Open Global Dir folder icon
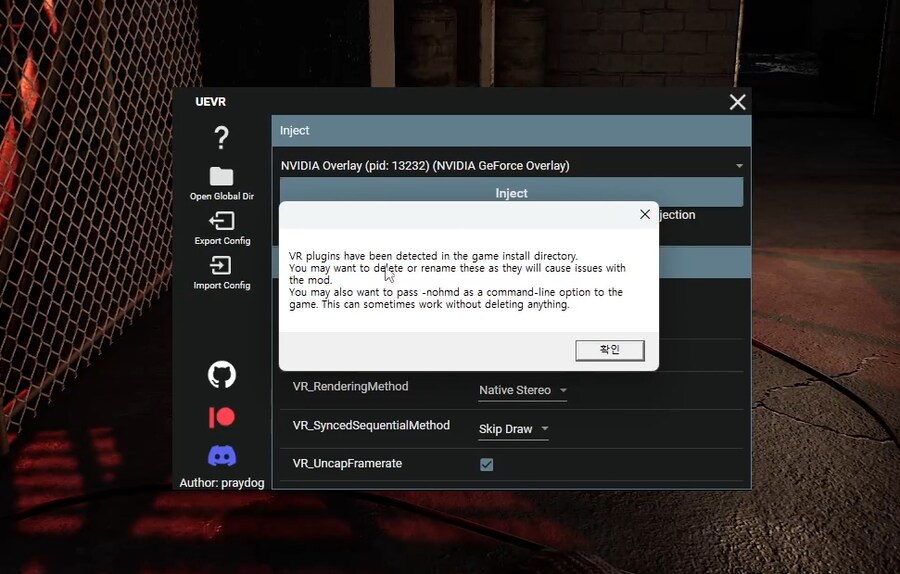 [x=222, y=176]
